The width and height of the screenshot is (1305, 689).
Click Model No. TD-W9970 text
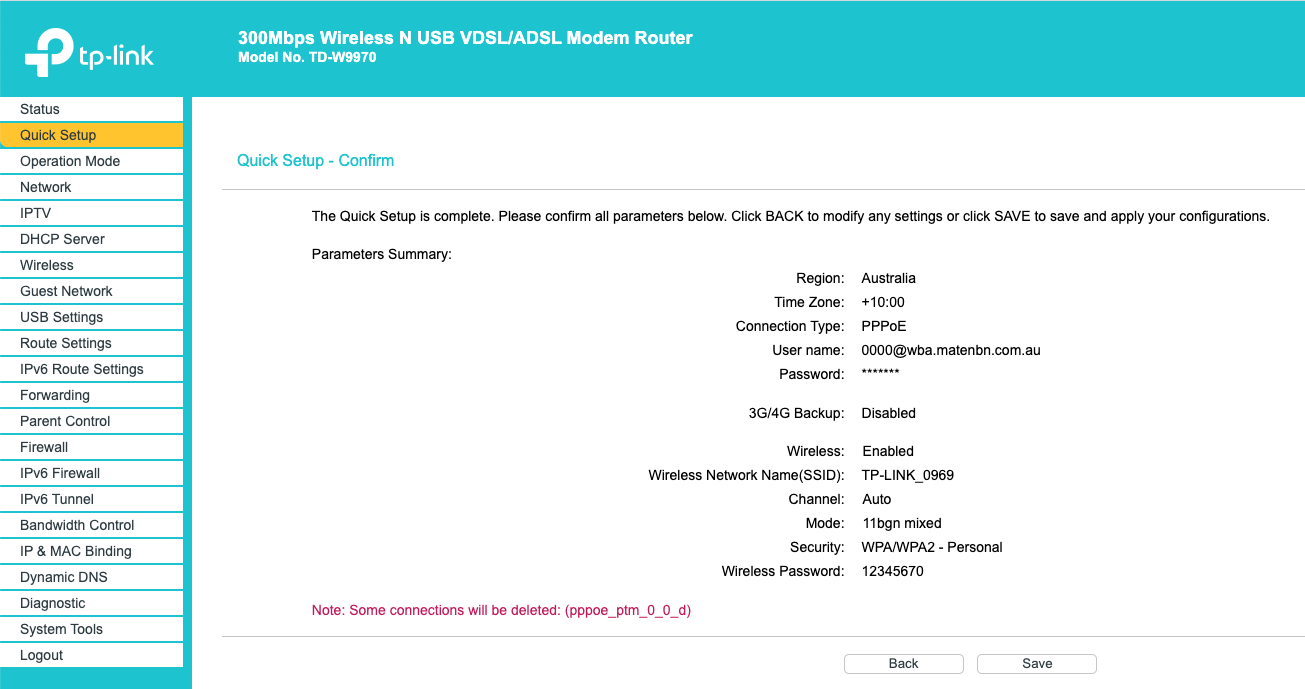(x=307, y=58)
